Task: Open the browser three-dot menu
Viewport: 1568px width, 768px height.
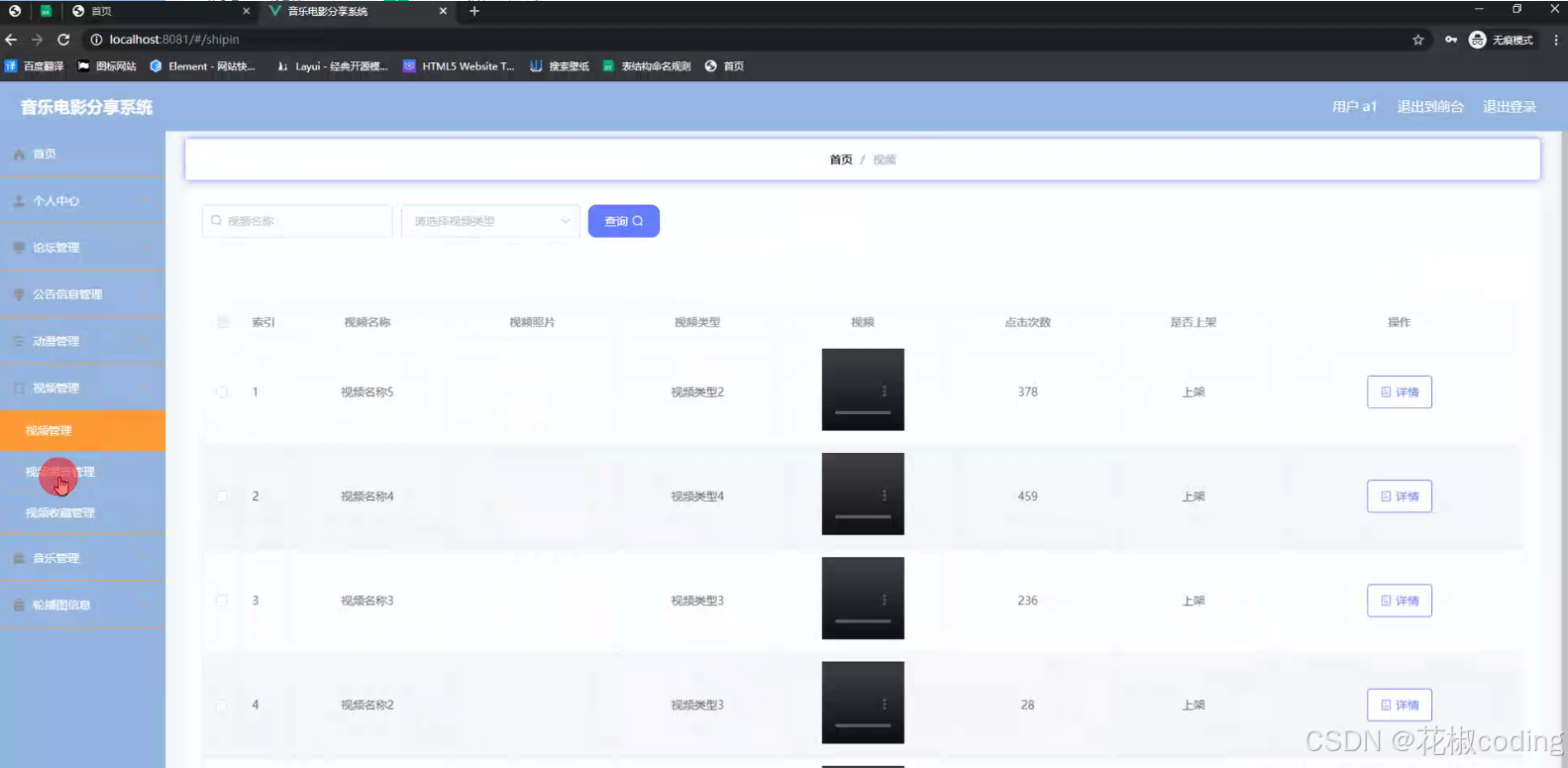Action: [x=1555, y=40]
